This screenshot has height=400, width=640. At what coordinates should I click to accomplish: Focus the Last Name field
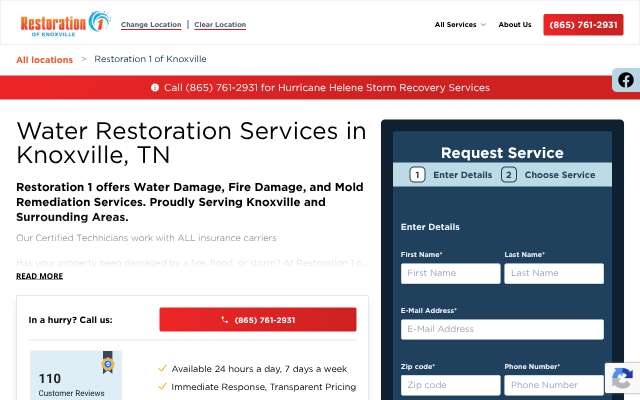554,273
